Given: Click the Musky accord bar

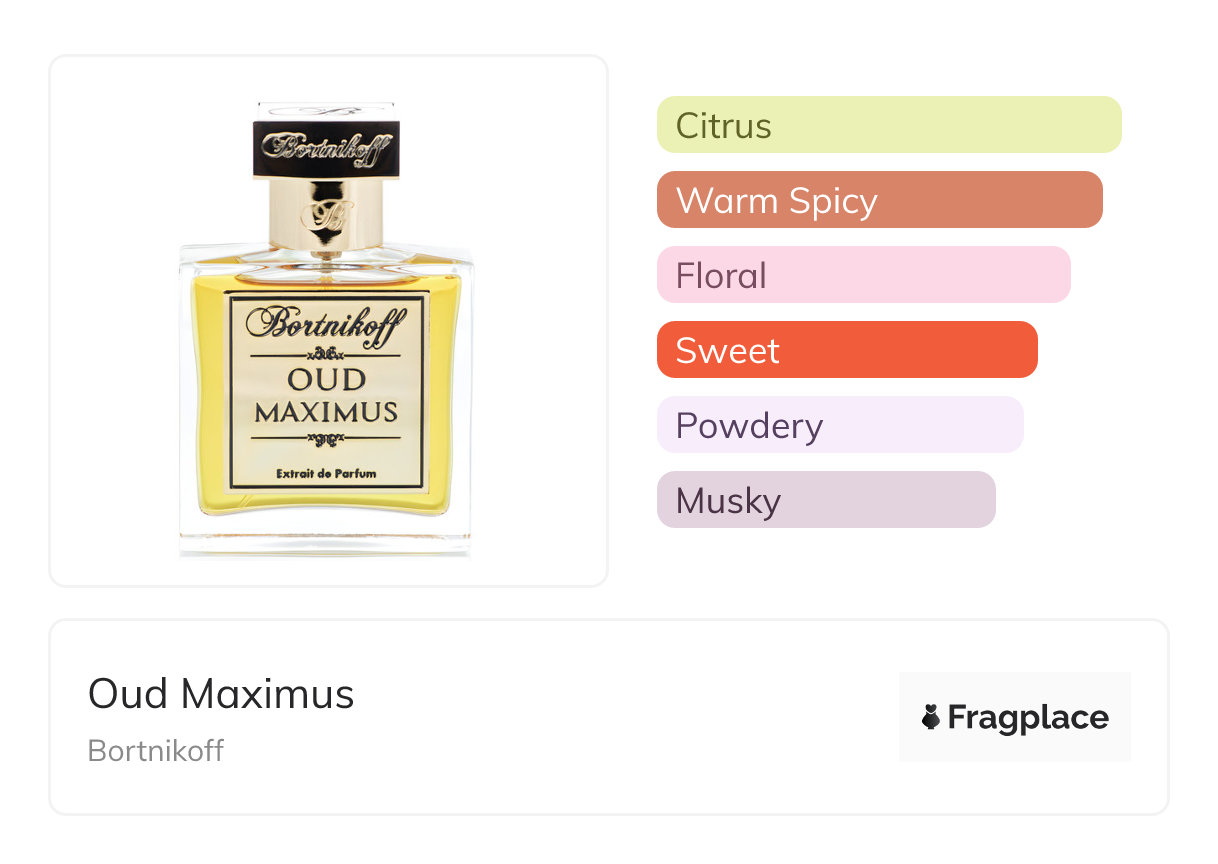Looking at the screenshot, I should [825, 500].
